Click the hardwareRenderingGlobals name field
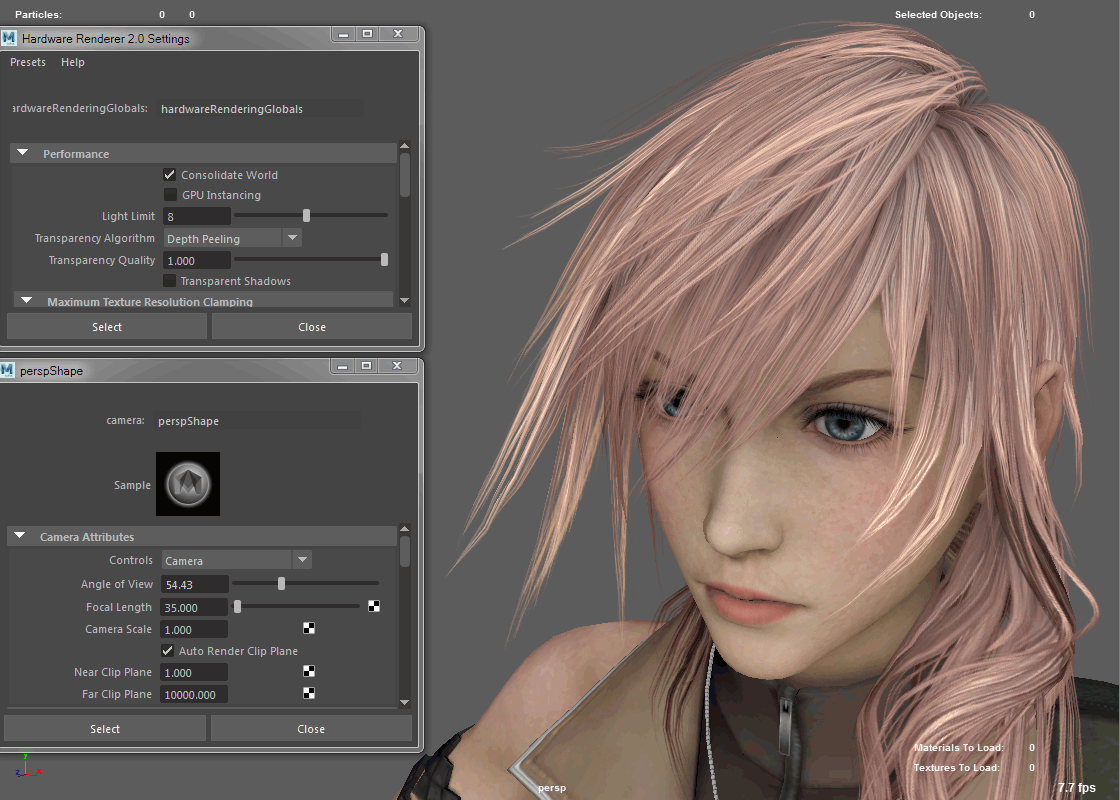This screenshot has height=800, width=1120. point(260,109)
